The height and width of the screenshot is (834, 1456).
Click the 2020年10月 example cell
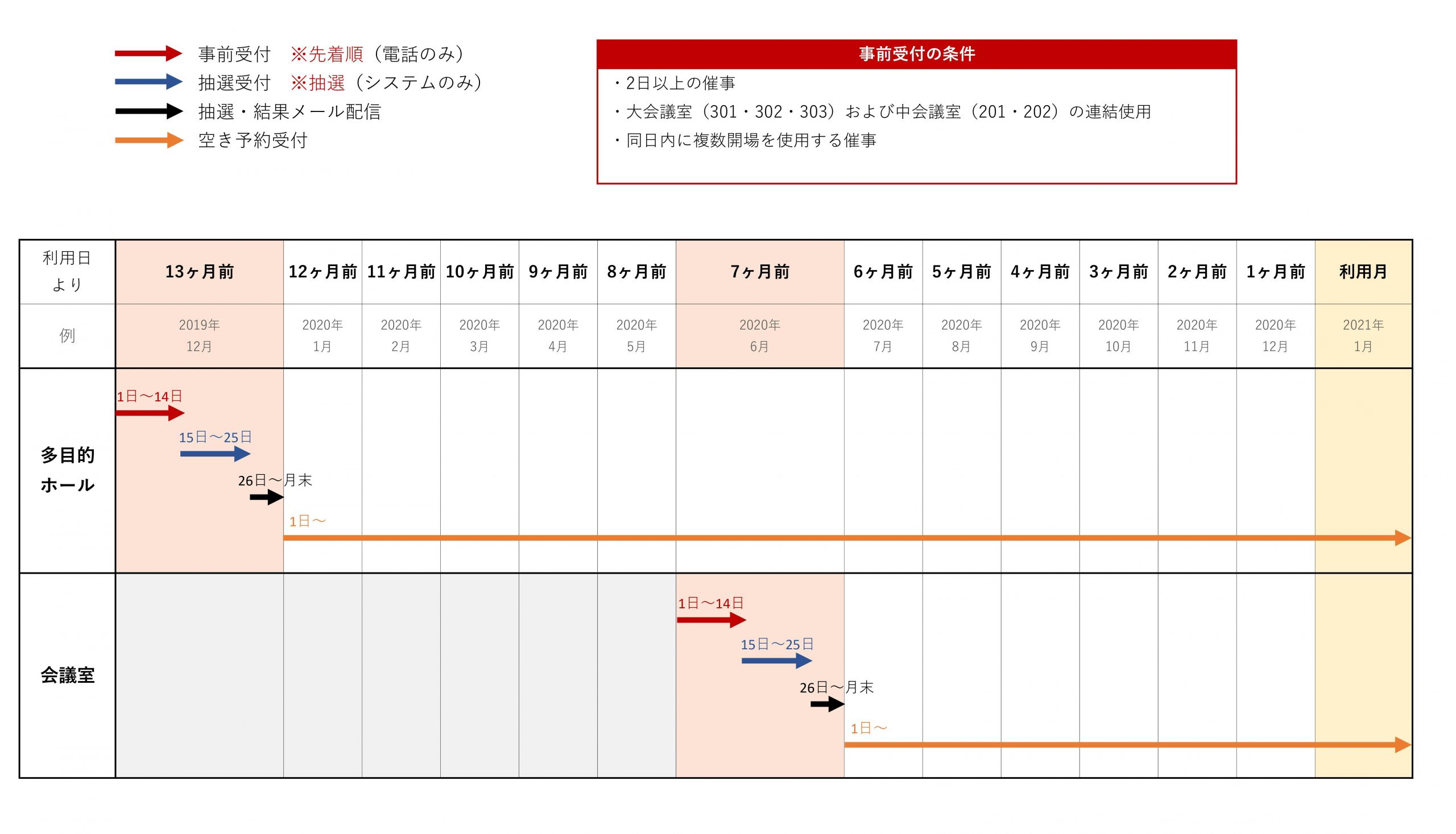click(1119, 335)
